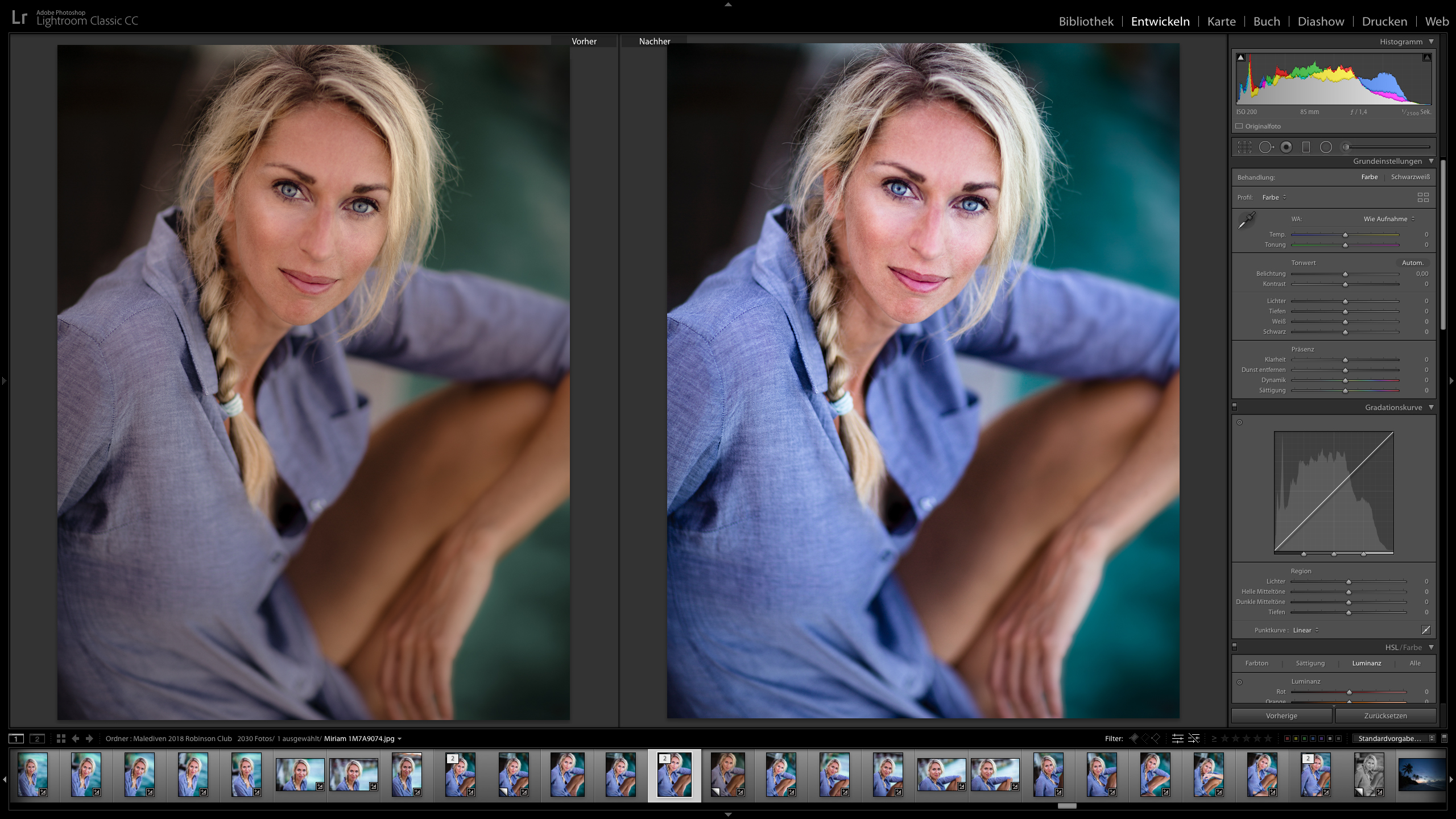Open the Profil Farbe dropdown
This screenshot has height=819, width=1456.
[x=1274, y=197]
